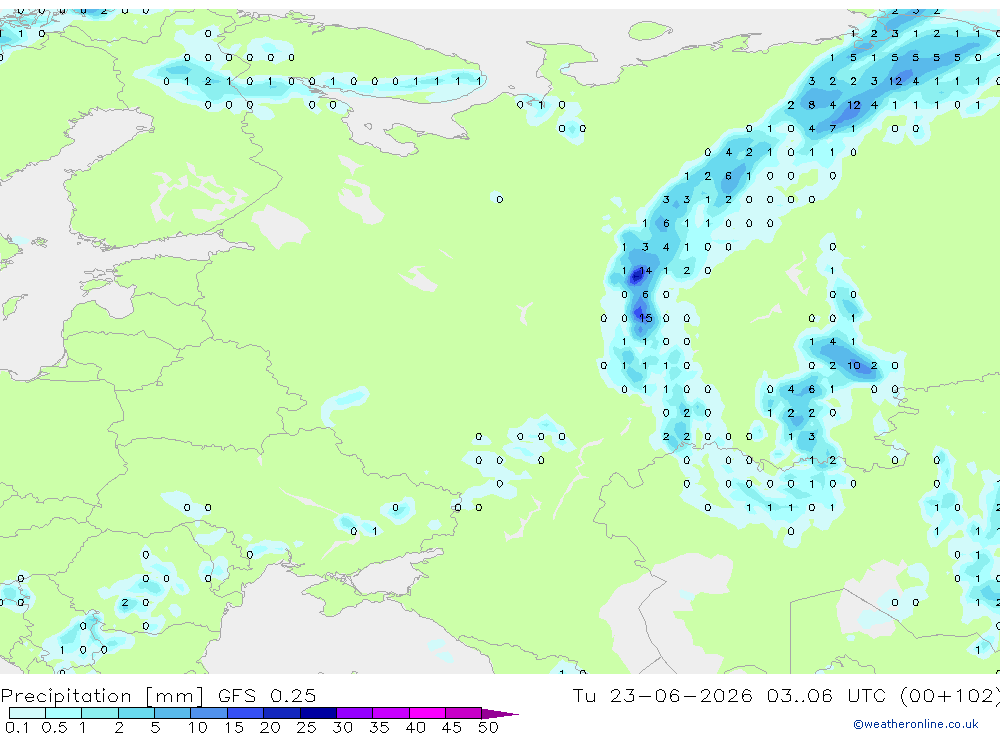Click the map value '14' precipitation reading
Image resolution: width=1000 pixels, height=733 pixels.
pyautogui.click(x=645, y=270)
